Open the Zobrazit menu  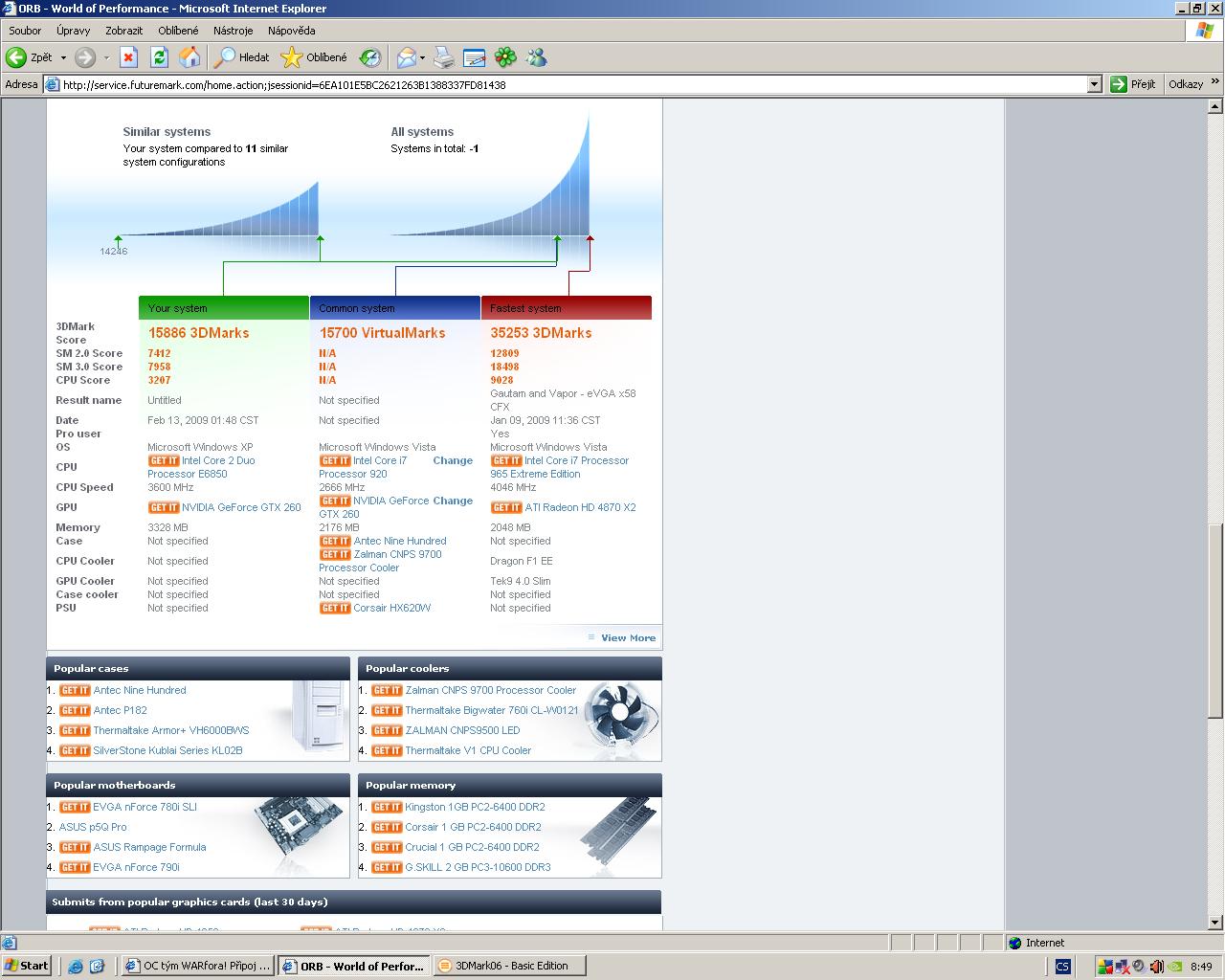point(124,31)
